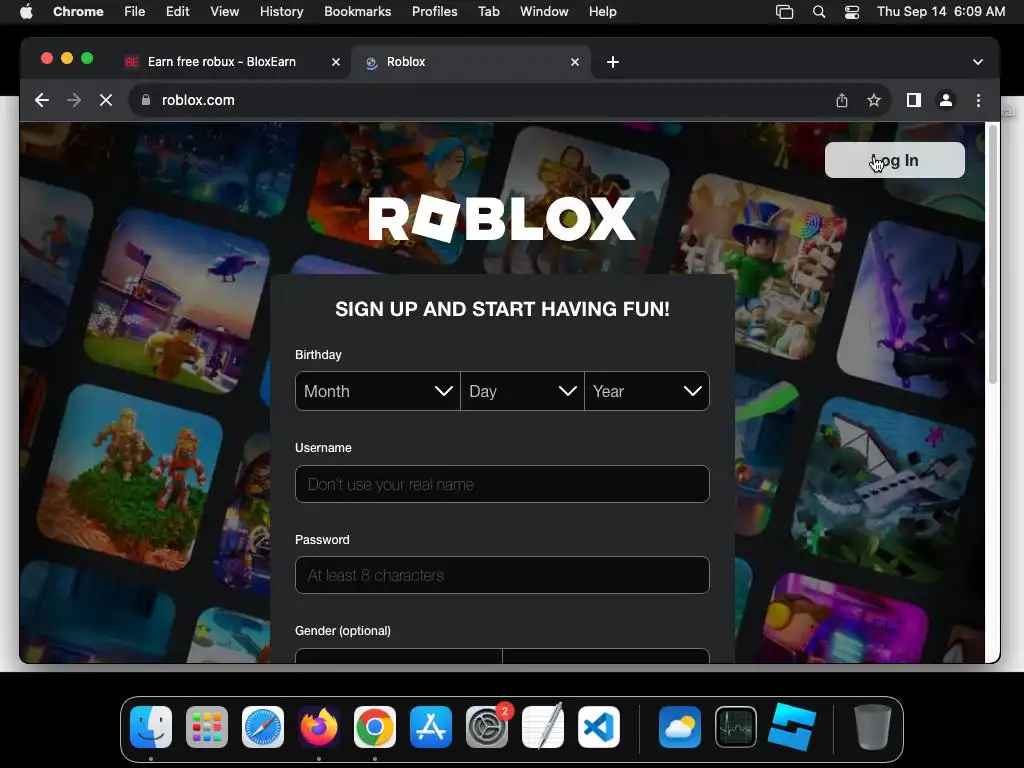Click the Password input field
Screen dimensions: 1024x768
click(502, 575)
